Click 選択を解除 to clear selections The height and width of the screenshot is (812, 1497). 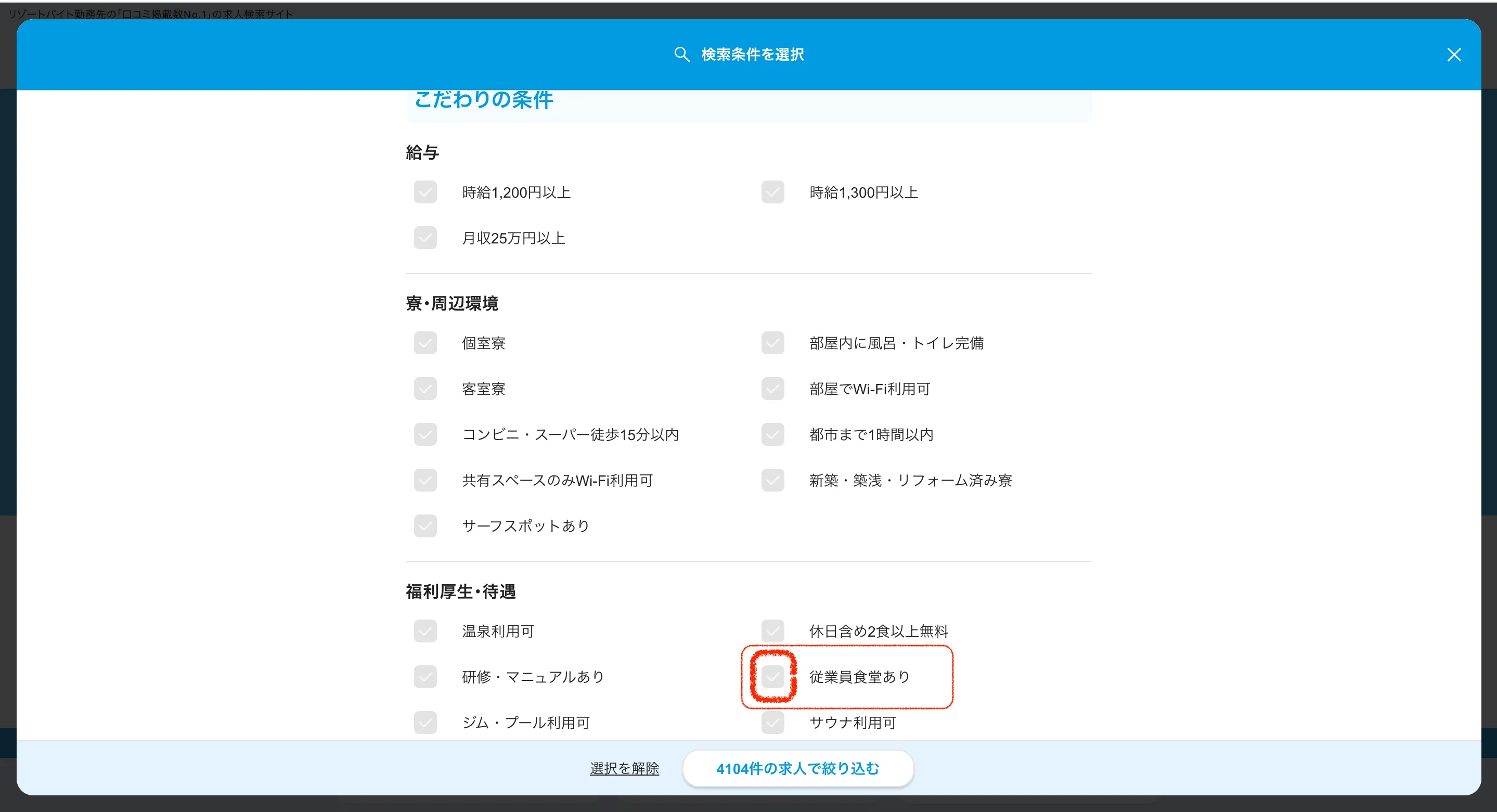(624, 768)
